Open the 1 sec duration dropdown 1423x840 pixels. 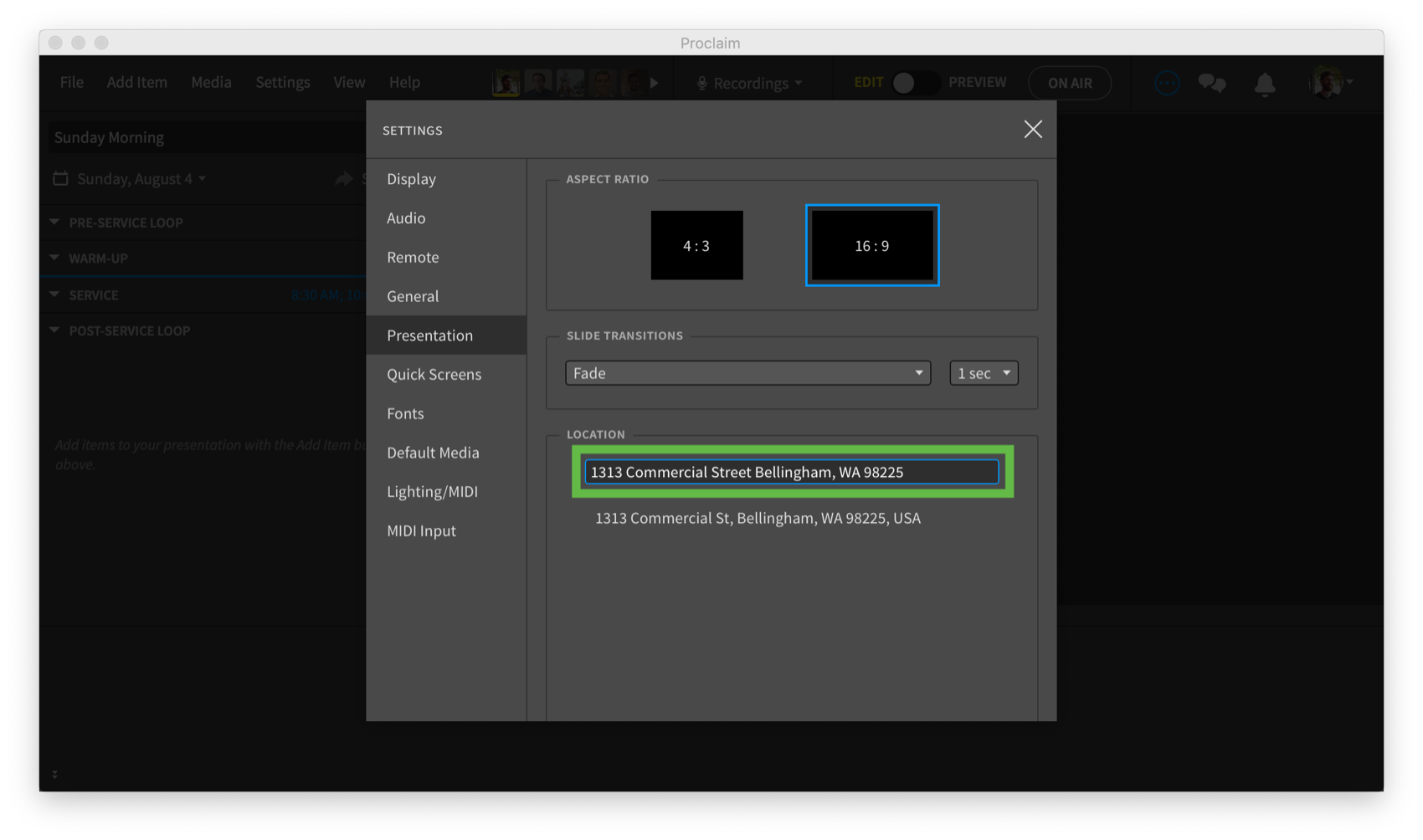984,373
